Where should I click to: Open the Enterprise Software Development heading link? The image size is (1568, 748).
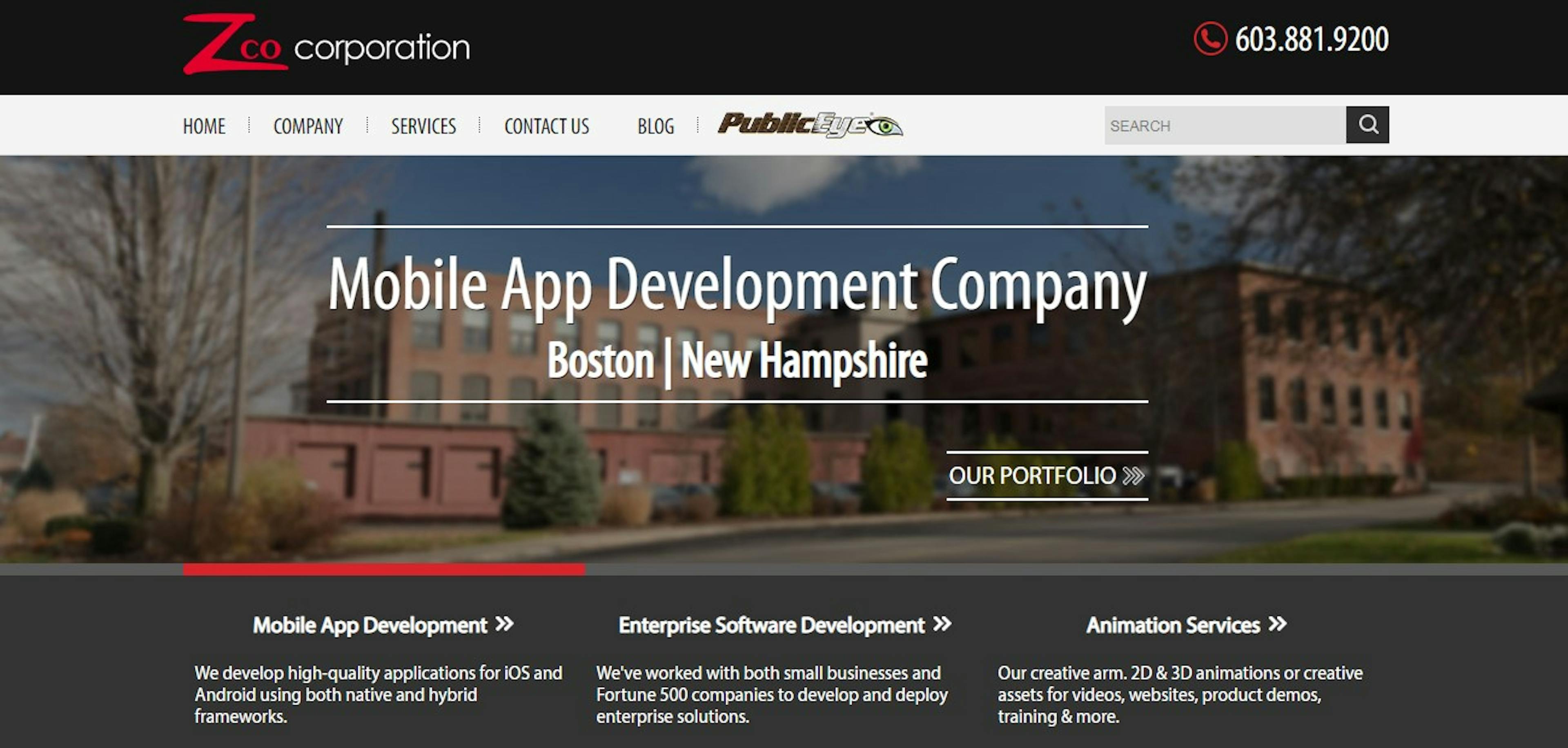click(771, 625)
